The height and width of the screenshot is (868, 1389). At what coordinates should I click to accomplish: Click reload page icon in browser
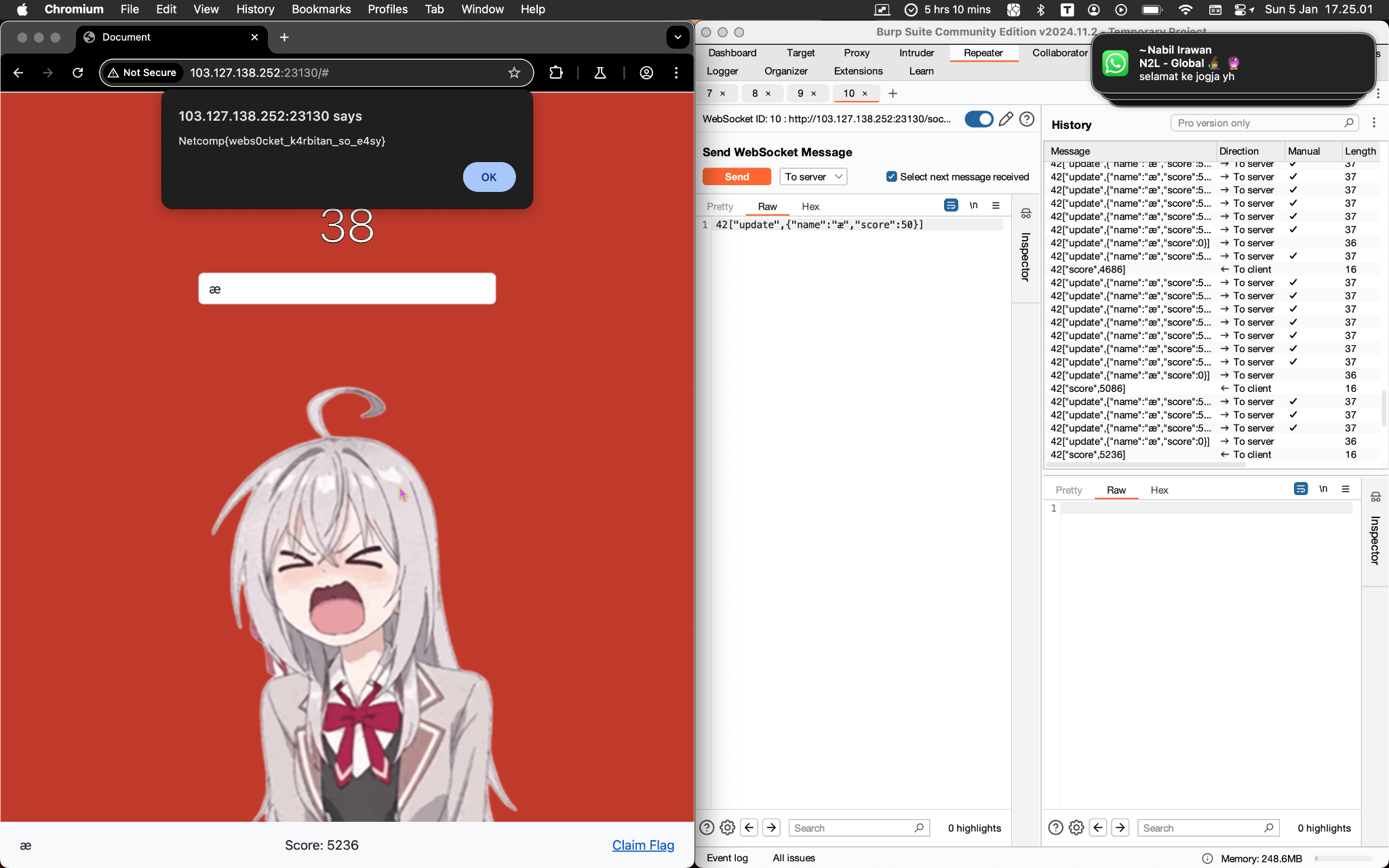tap(78, 73)
